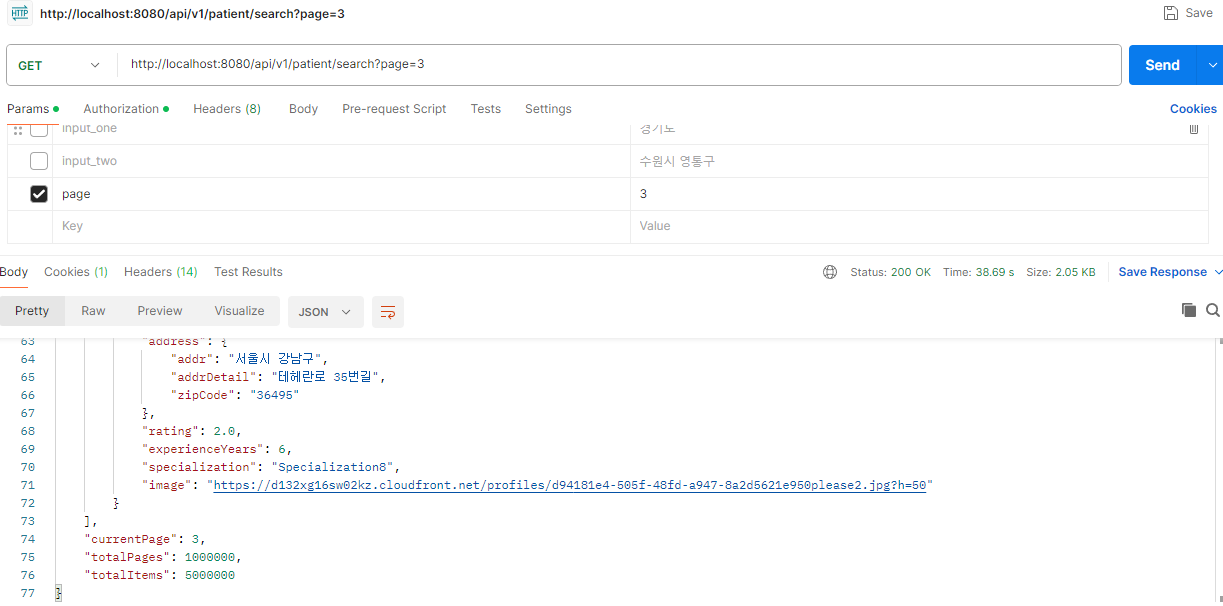
Task: Click the request URL input field
Action: (x=619, y=65)
